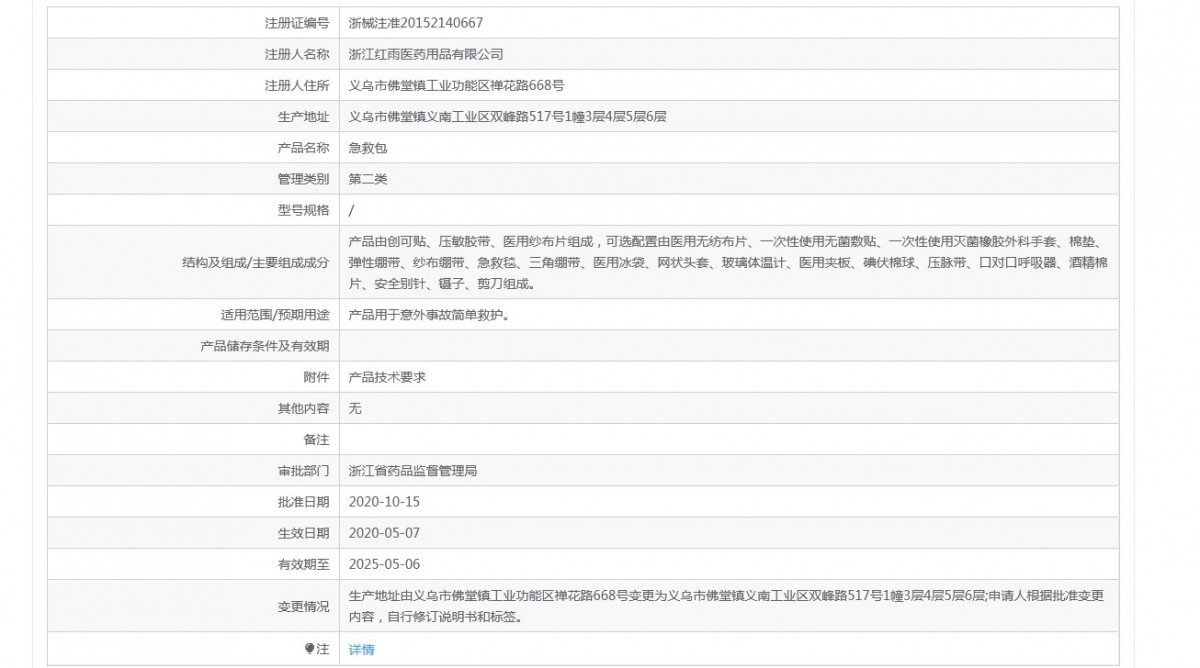This screenshot has height=668, width=1200.
Task: Click the 生产地址 value with 双峰路517号
Action: pyautogui.click(x=507, y=116)
